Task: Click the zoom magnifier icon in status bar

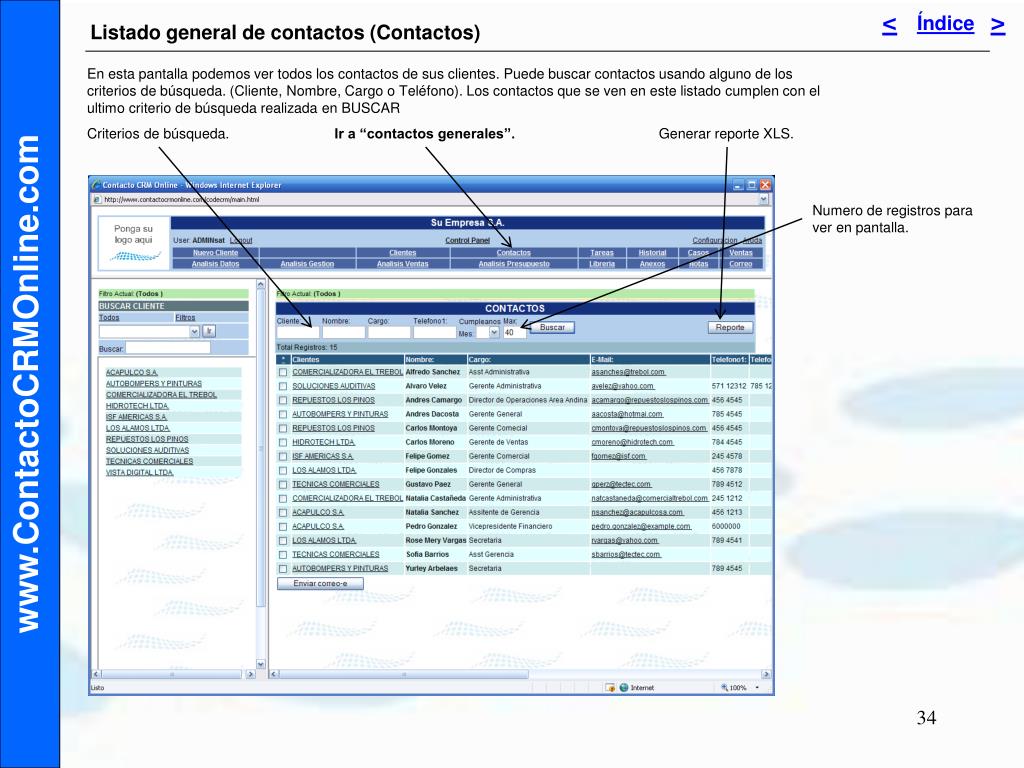Action: point(724,688)
